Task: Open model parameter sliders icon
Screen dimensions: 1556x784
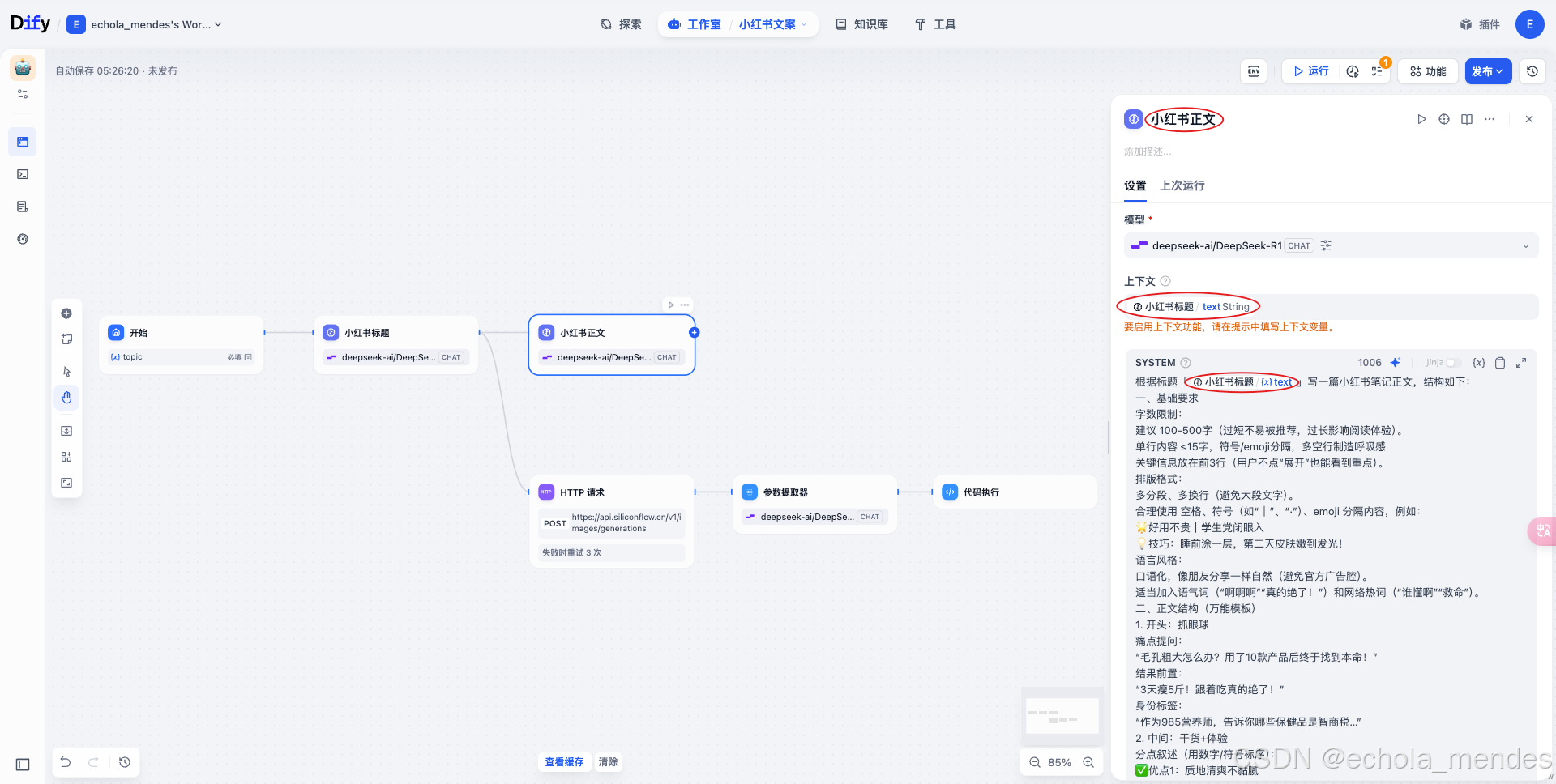Action: click(x=1326, y=245)
